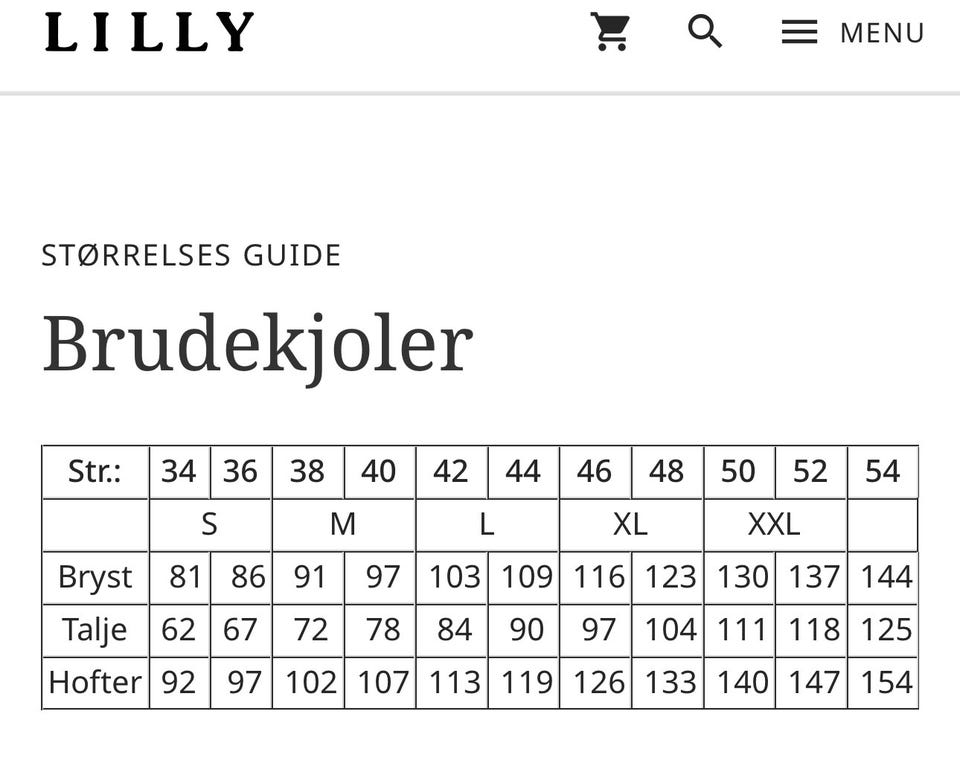Open the hamburger menu icon

(799, 32)
